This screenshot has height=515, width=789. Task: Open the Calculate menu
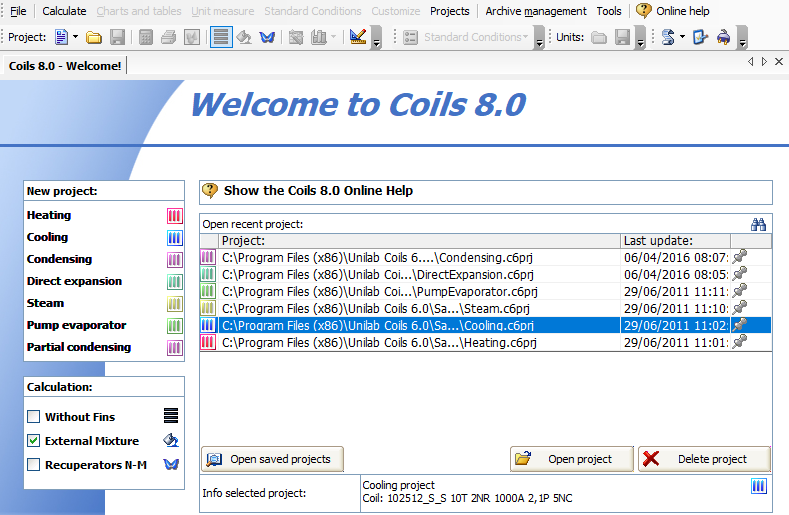pyautogui.click(x=64, y=11)
